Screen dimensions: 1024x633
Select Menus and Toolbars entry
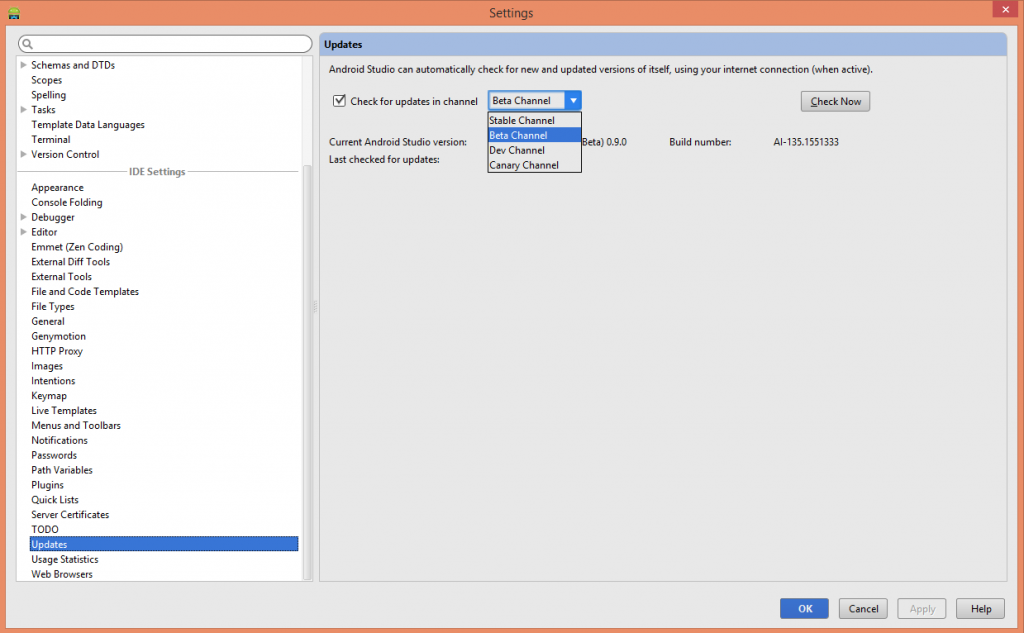click(x=76, y=425)
